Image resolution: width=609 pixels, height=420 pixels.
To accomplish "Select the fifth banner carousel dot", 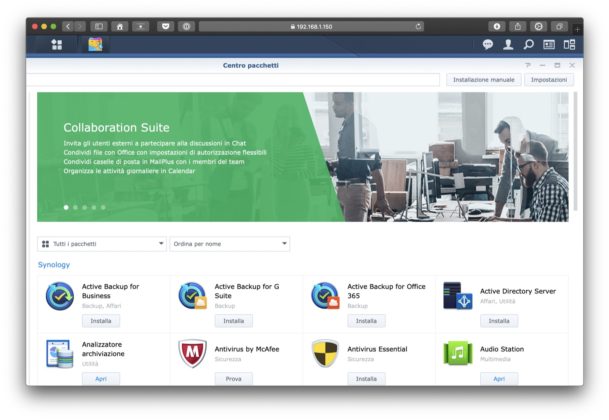I will pyautogui.click(x=103, y=207).
